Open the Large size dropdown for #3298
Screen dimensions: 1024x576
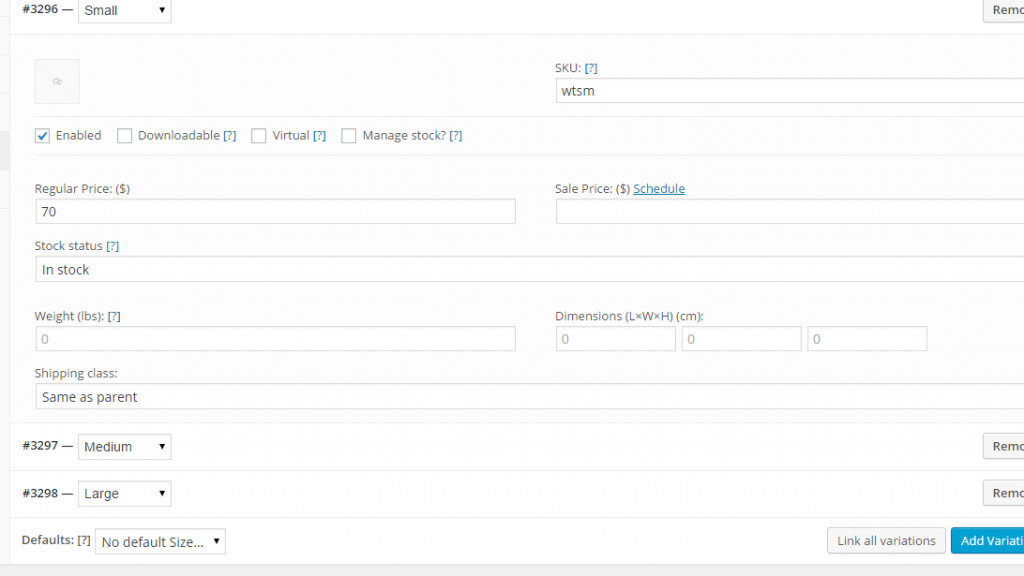click(125, 494)
